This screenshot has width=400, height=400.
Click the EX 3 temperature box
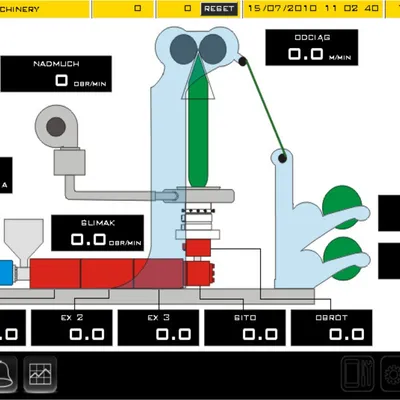(158, 328)
